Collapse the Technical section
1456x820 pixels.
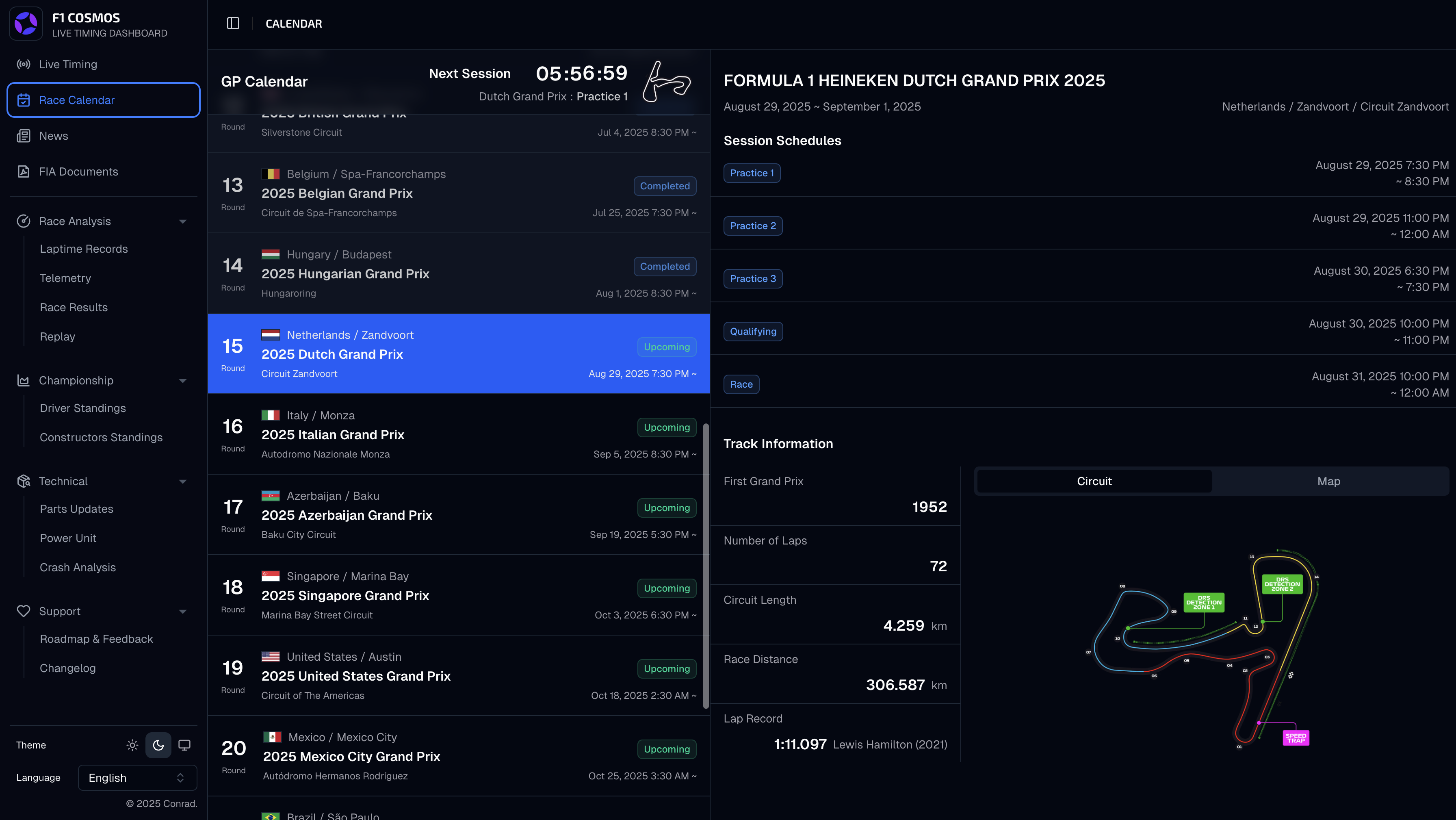pyautogui.click(x=182, y=482)
